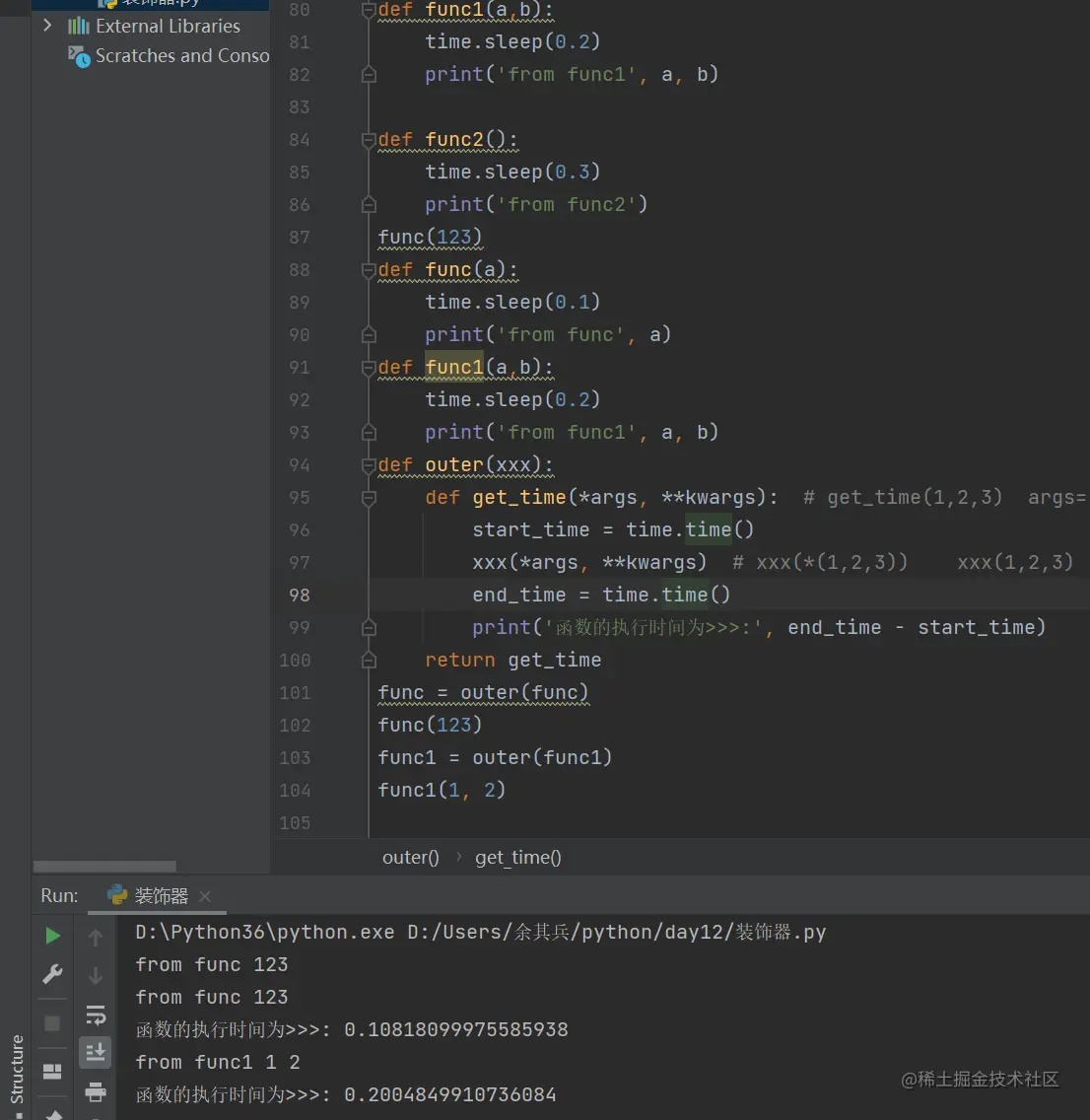Click 'time.sleep(0.1)' on line 89

click(x=512, y=302)
